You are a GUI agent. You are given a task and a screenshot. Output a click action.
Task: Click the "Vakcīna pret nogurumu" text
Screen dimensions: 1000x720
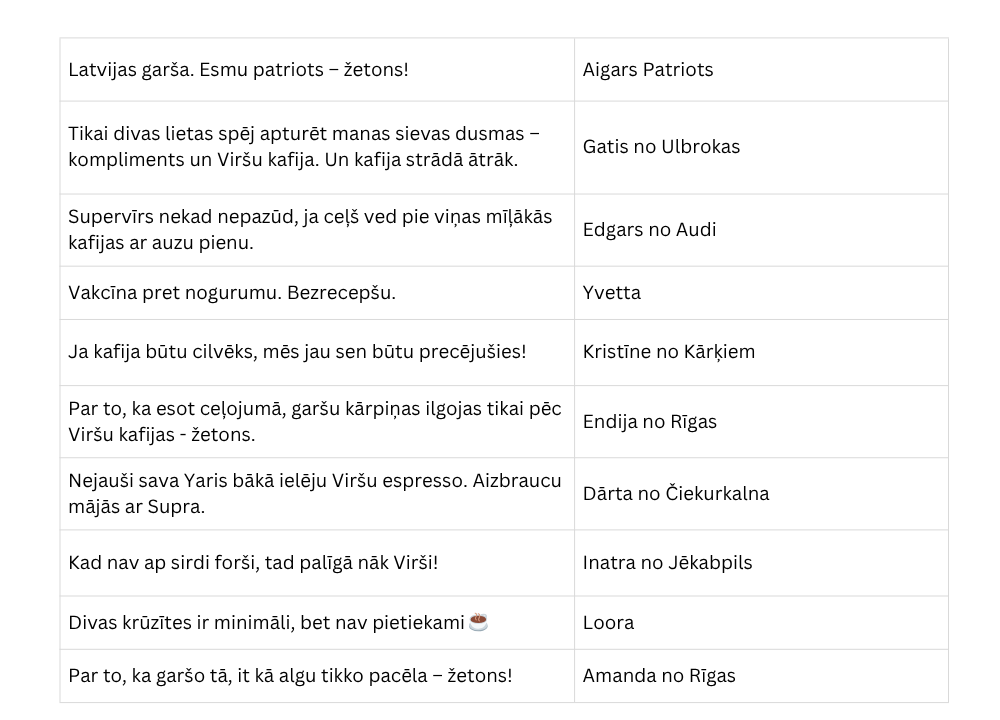click(232, 293)
